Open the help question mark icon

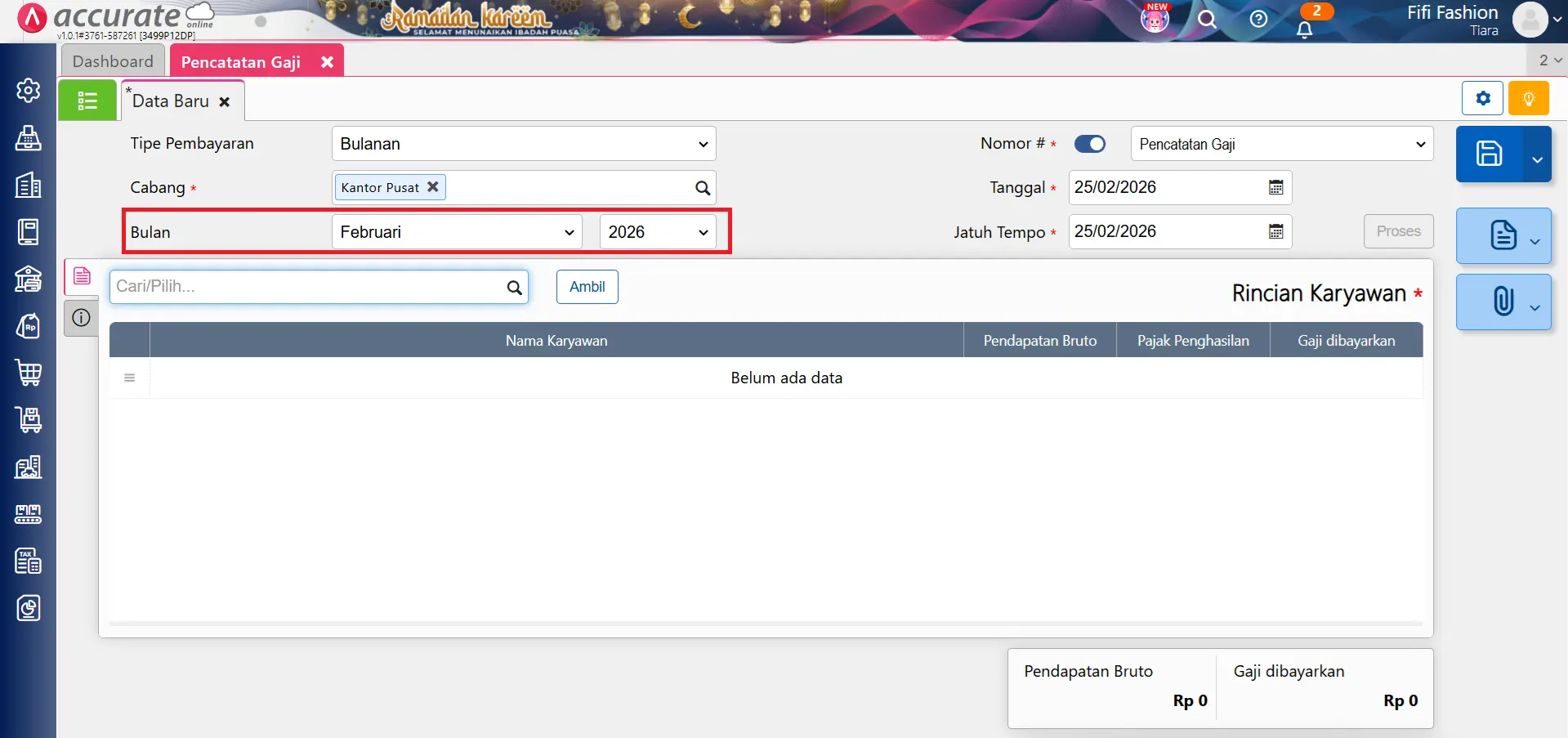coord(1258,19)
